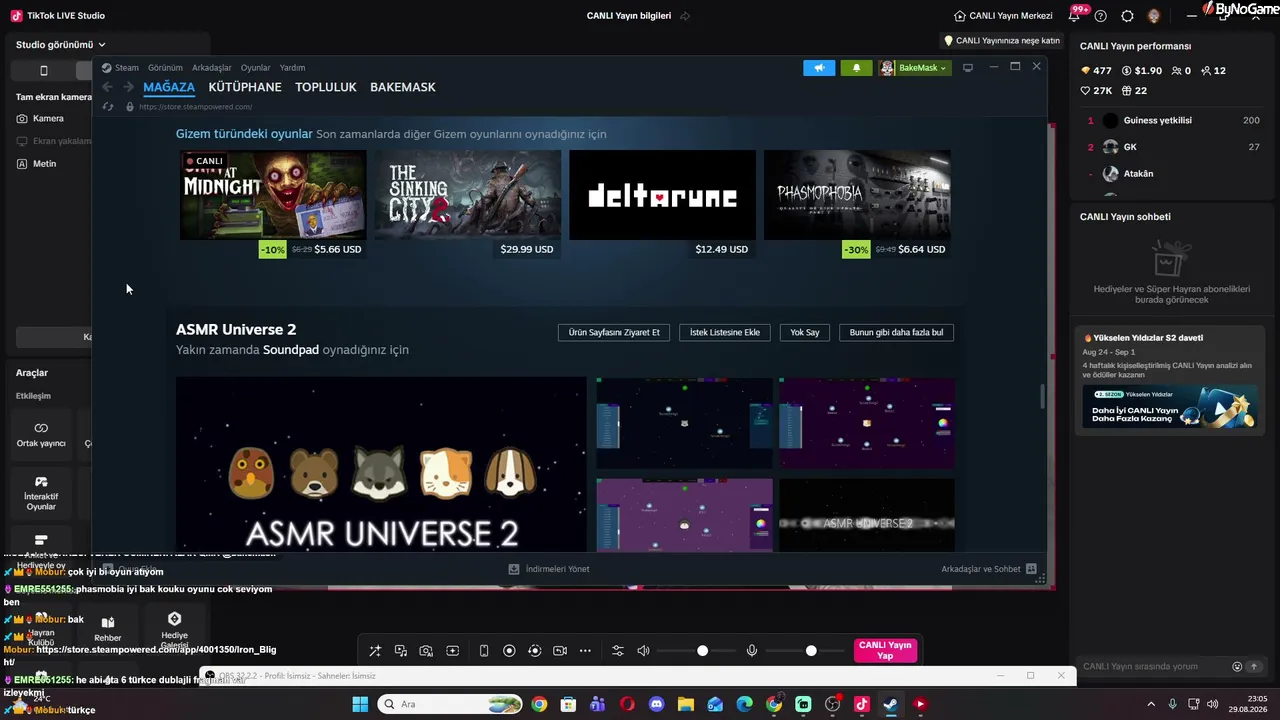
Task: Adjust the speaker volume slider
Action: tap(697, 651)
